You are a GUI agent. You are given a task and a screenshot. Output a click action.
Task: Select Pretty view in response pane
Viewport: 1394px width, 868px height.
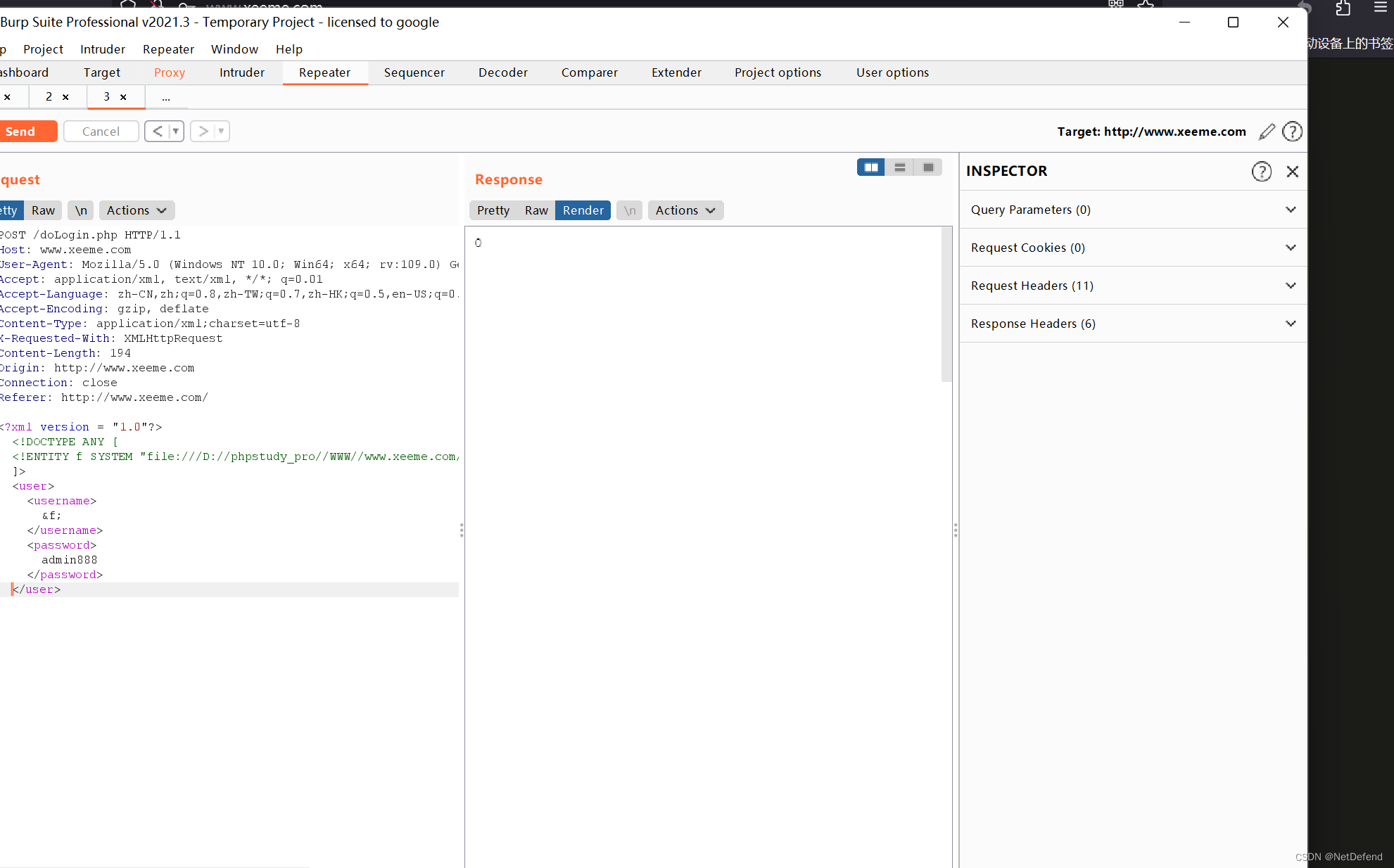493,210
